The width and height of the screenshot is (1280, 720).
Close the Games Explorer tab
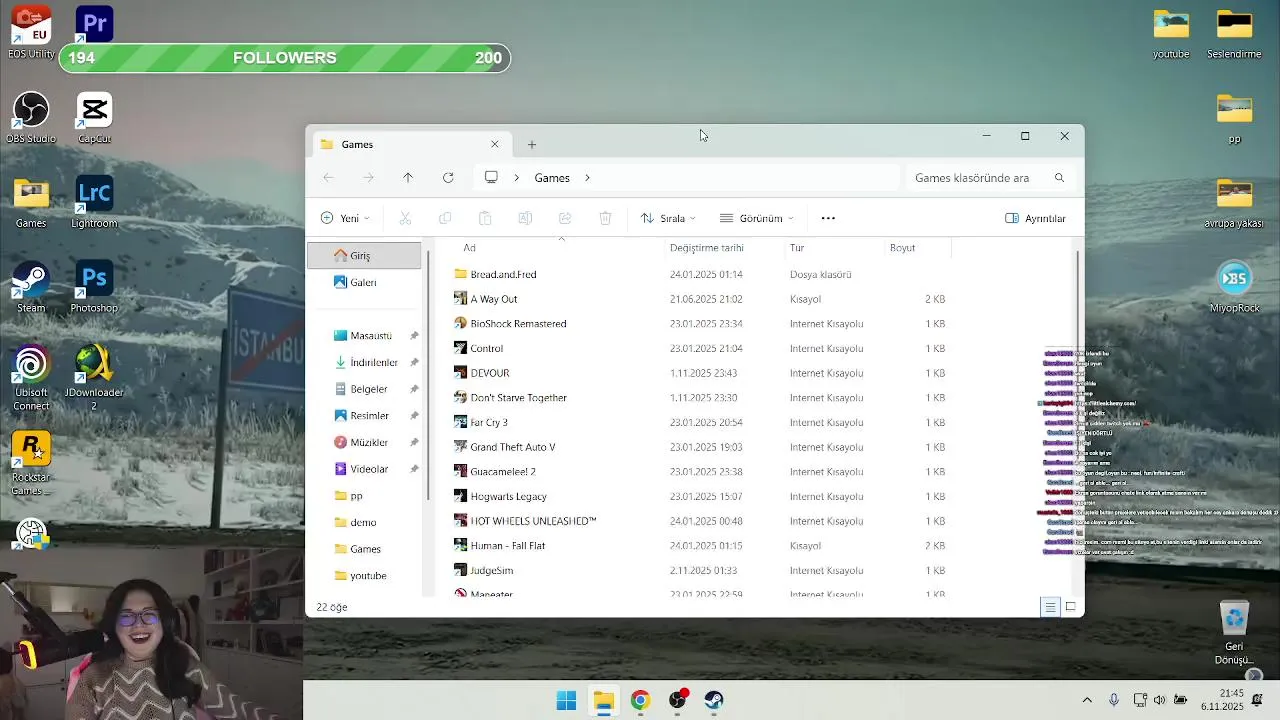click(x=494, y=144)
